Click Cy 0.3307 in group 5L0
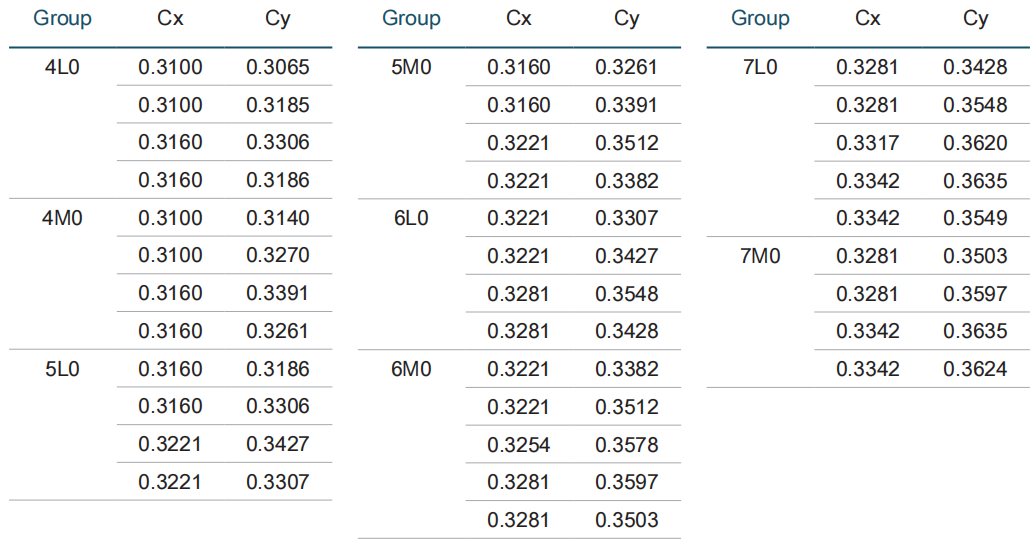1036x548 pixels. (278, 482)
